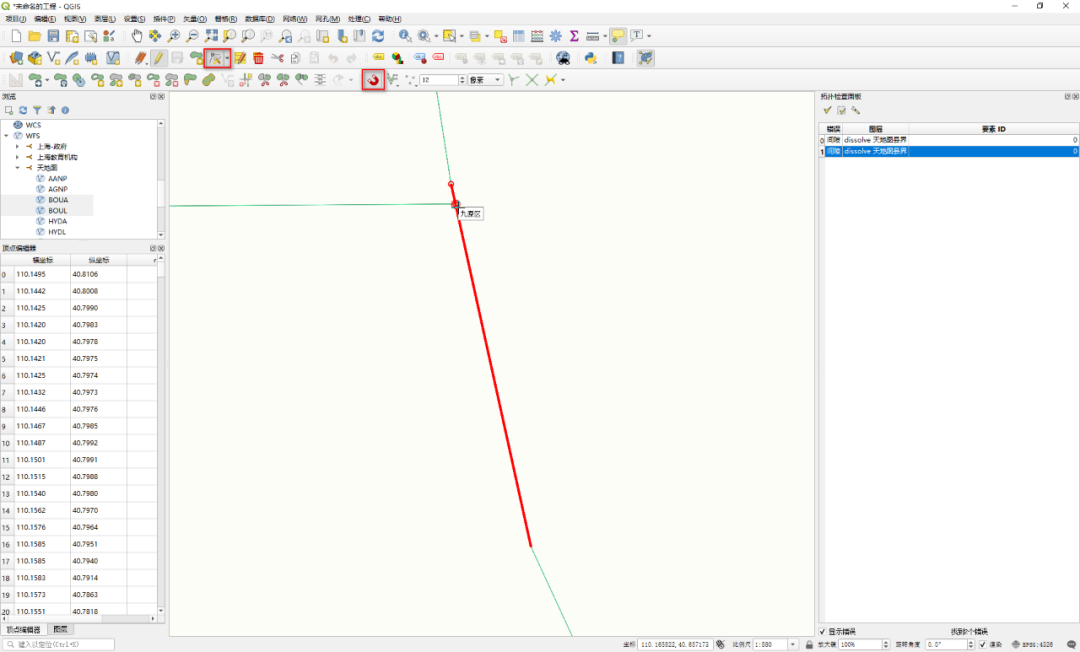Select the Pan Map hand tool
Viewport: 1080px width, 652px height.
coord(135,36)
